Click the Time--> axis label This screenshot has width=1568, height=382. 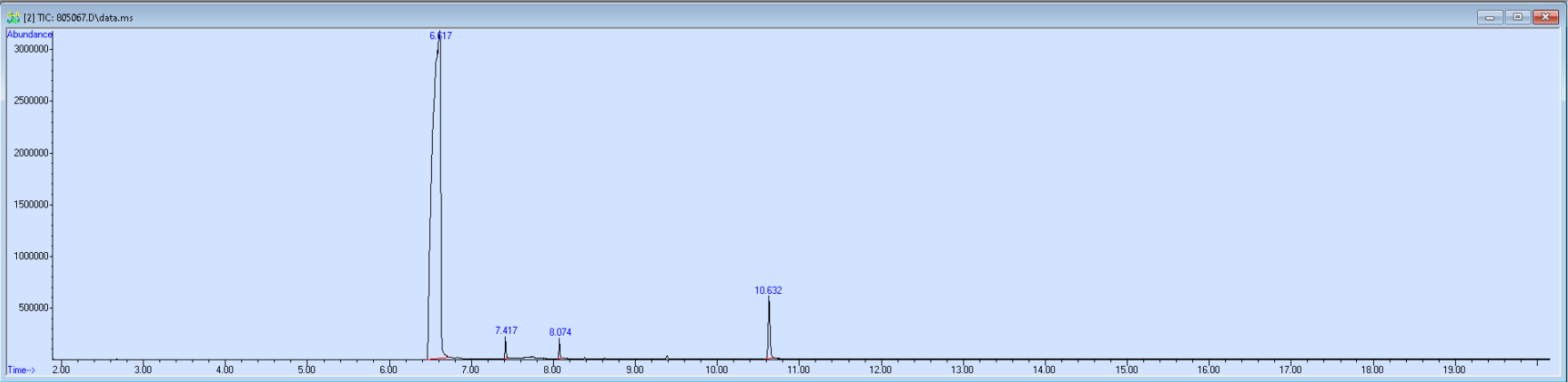pyautogui.click(x=21, y=370)
